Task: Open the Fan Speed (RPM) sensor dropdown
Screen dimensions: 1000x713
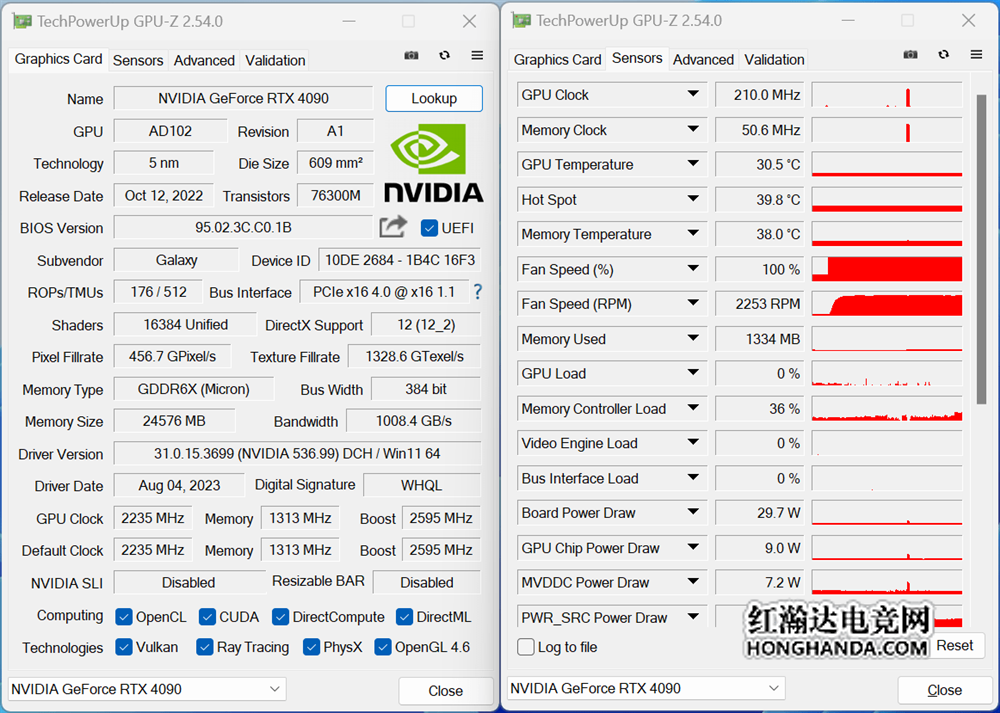Action: pos(693,303)
